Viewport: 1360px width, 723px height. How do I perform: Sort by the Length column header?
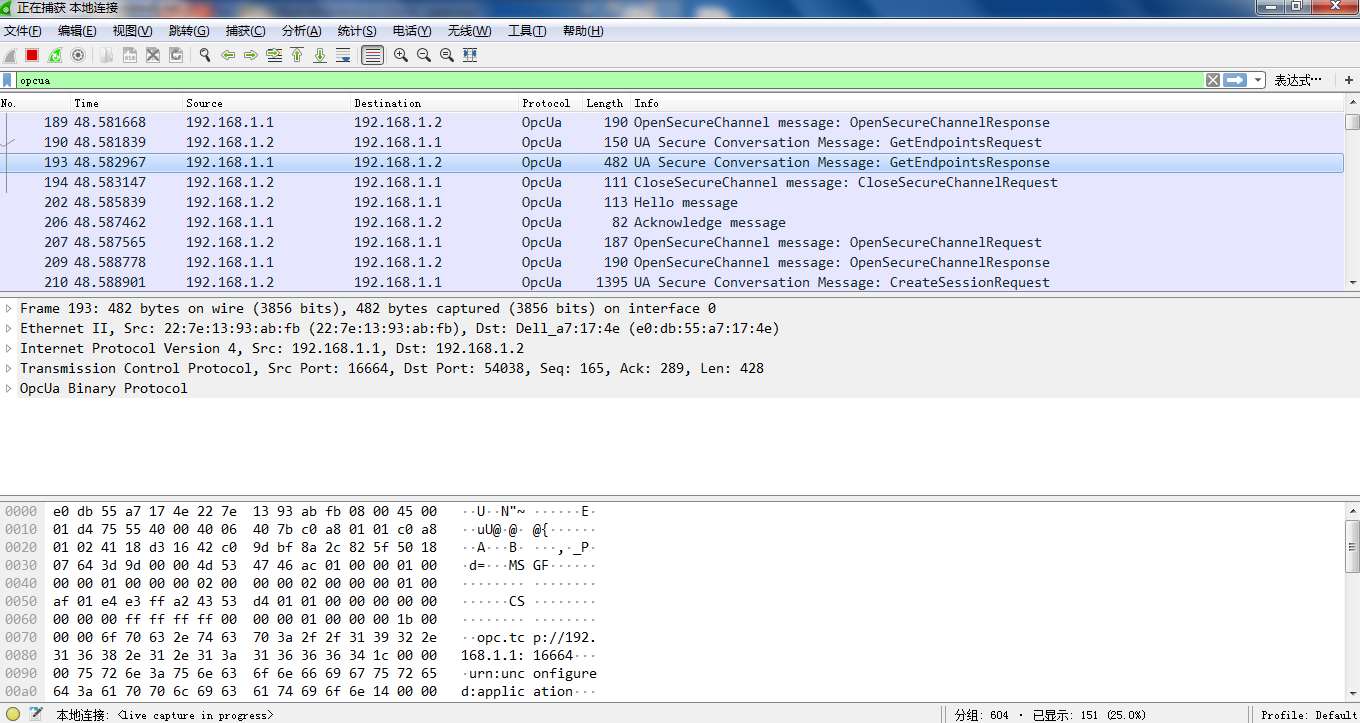[604, 103]
